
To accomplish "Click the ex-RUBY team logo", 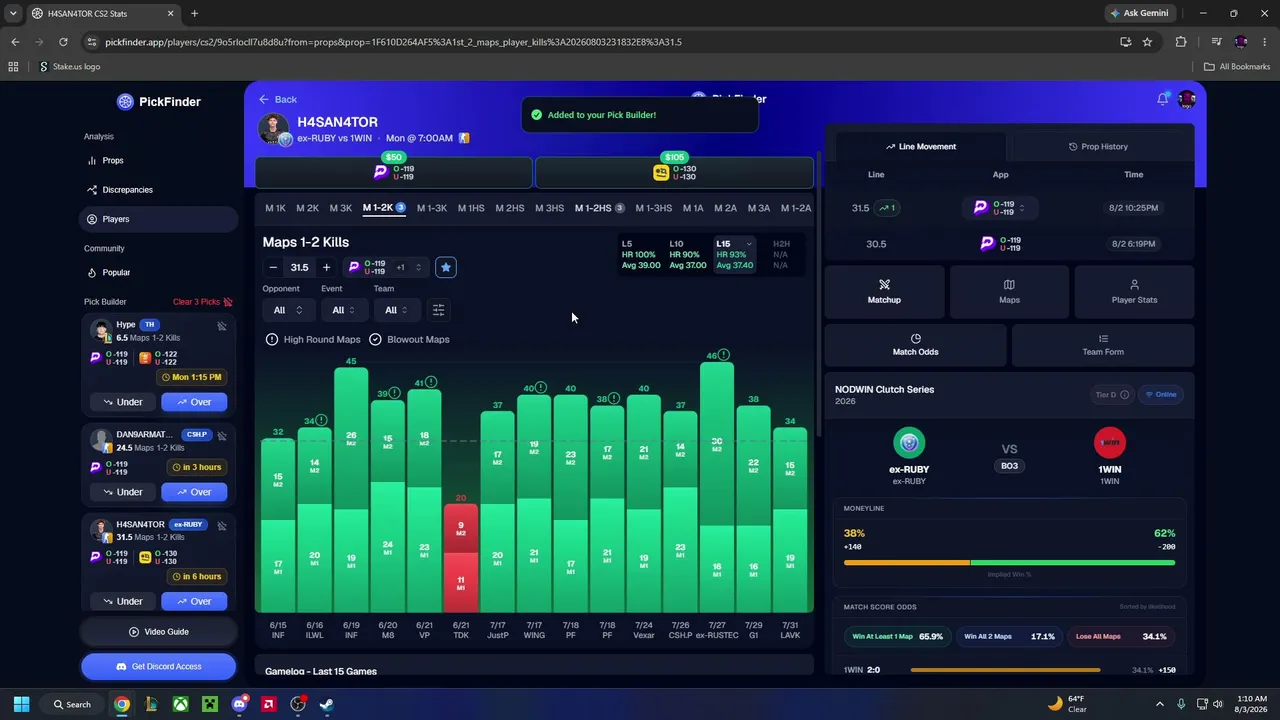I will 909,443.
